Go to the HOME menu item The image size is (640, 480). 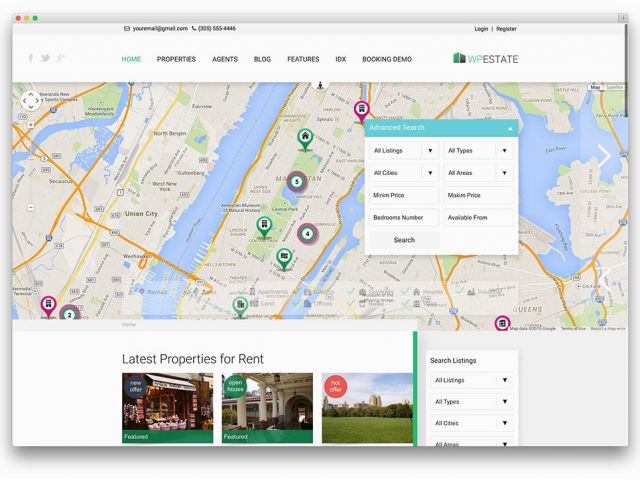131,59
